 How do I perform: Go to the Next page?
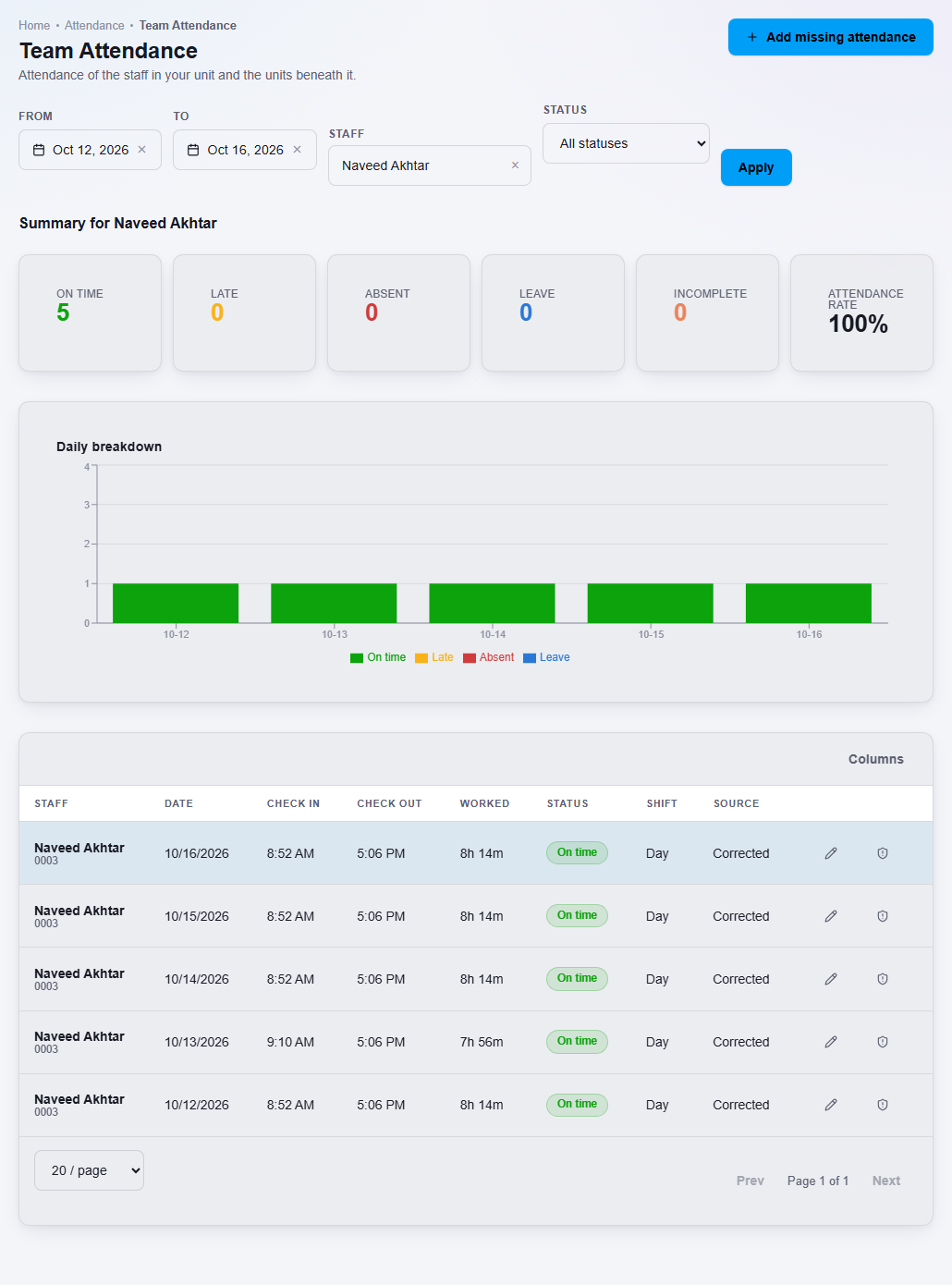886,1181
